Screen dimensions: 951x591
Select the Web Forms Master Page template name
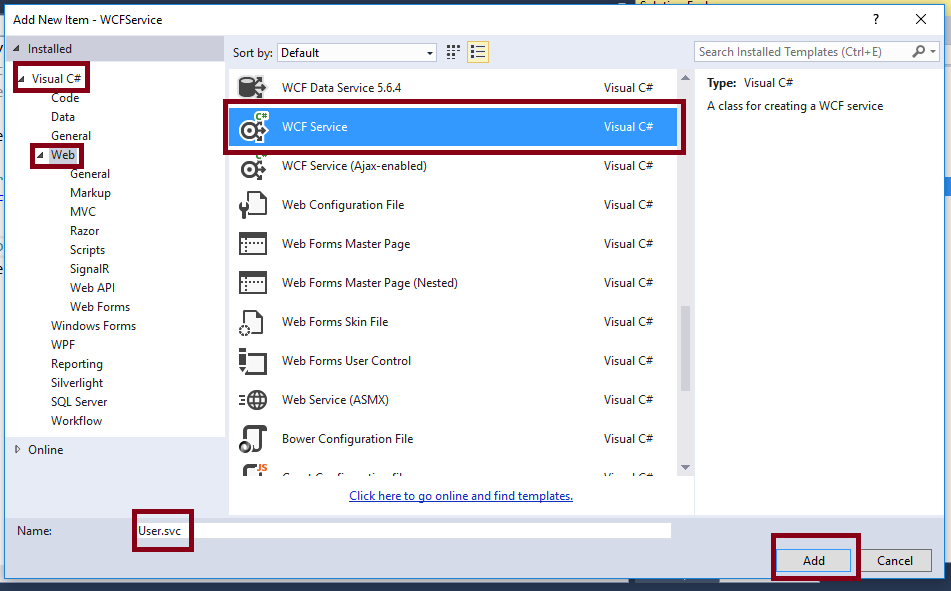(x=346, y=244)
